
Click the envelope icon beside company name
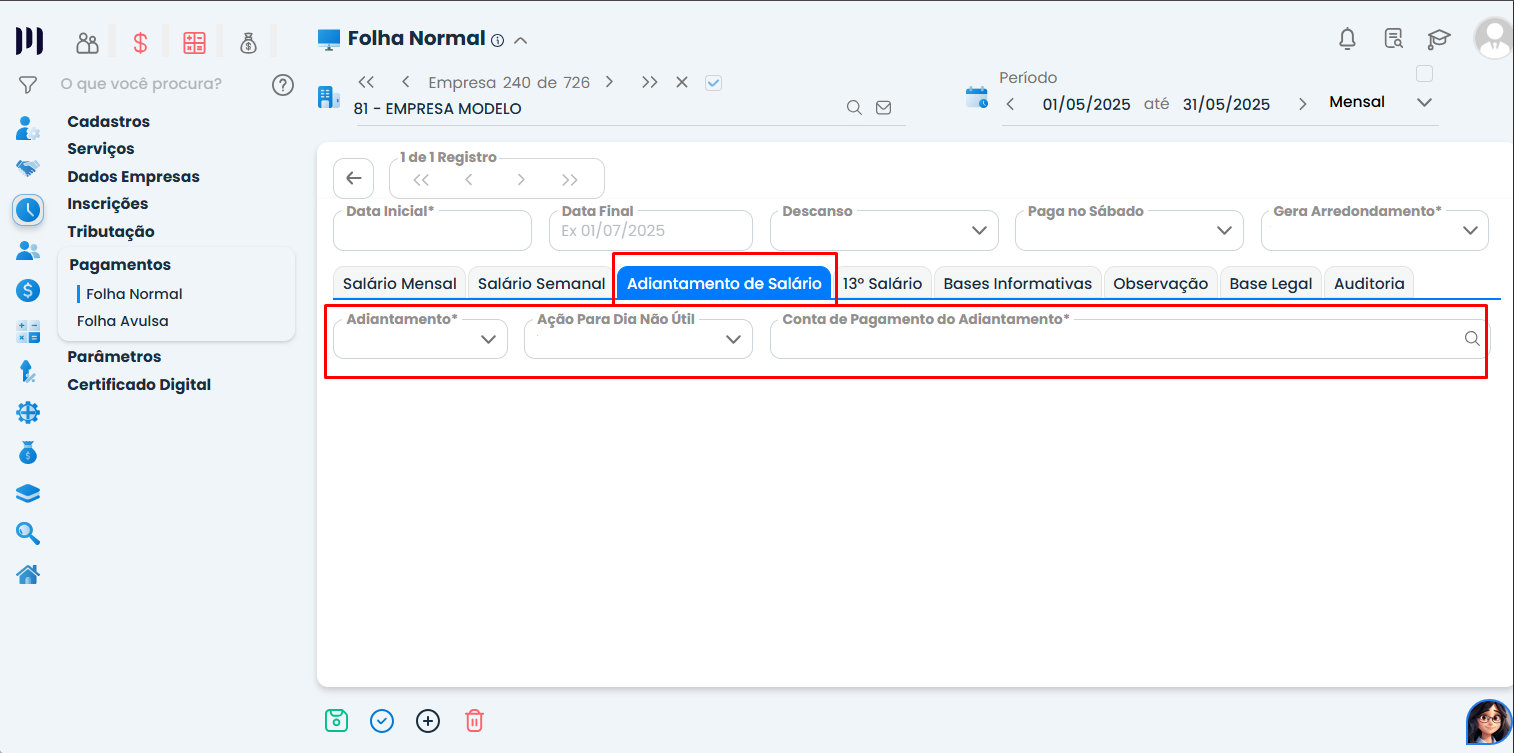click(883, 108)
